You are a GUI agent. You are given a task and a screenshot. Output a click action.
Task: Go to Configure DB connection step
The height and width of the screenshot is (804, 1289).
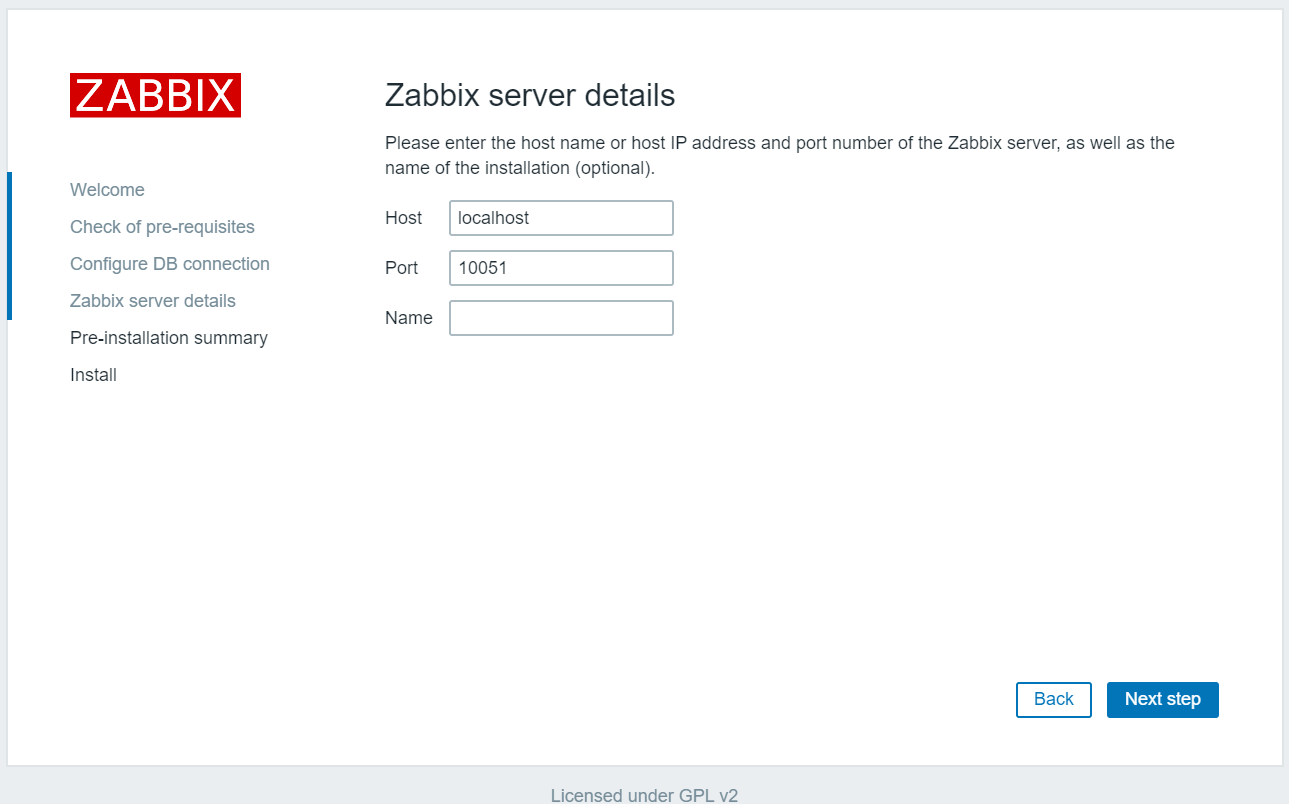[x=169, y=263]
